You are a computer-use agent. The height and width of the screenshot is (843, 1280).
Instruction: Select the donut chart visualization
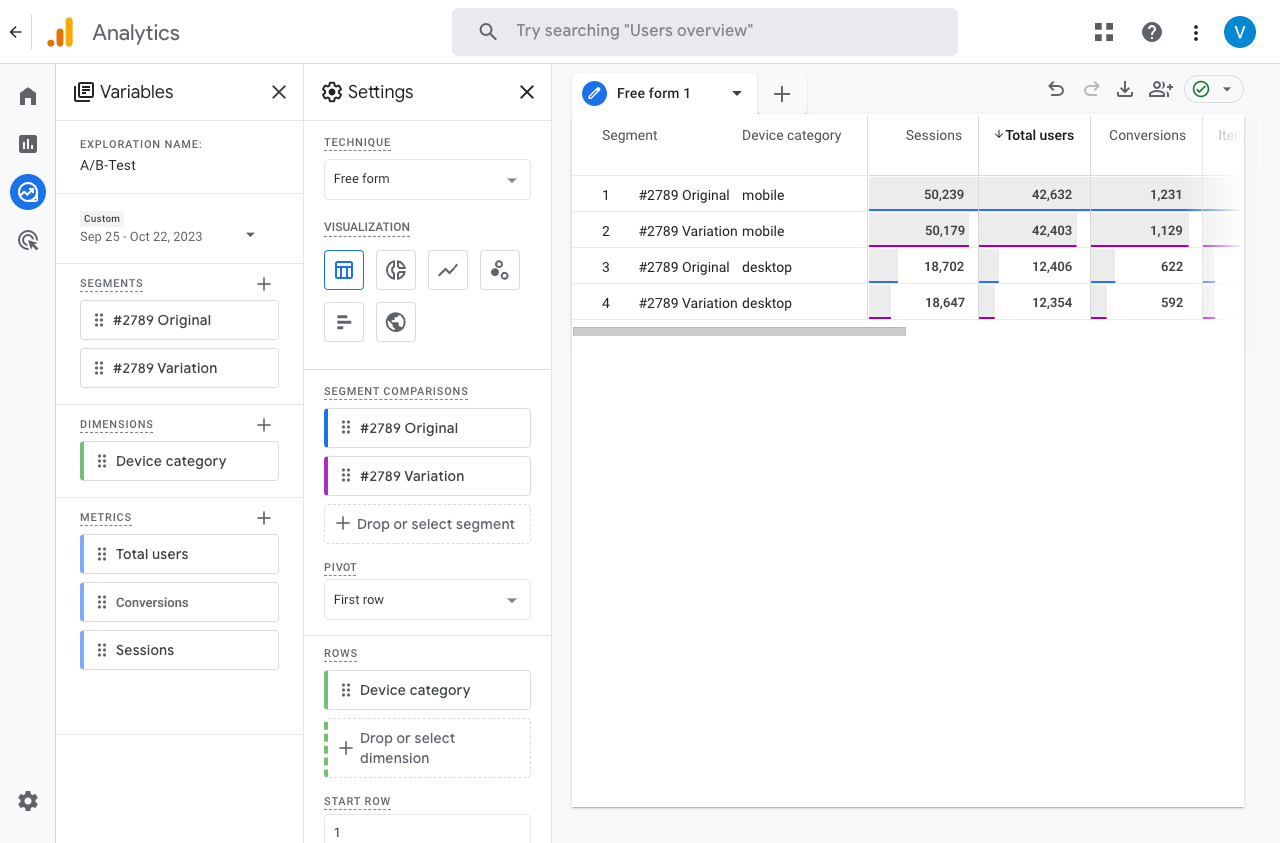pos(396,270)
